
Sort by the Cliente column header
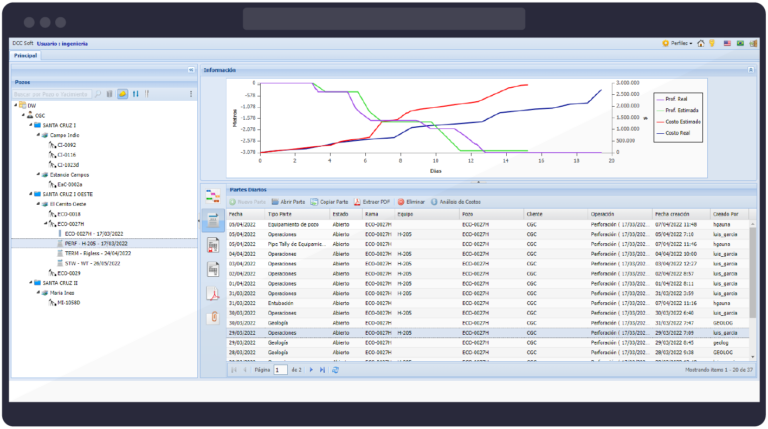click(x=555, y=214)
